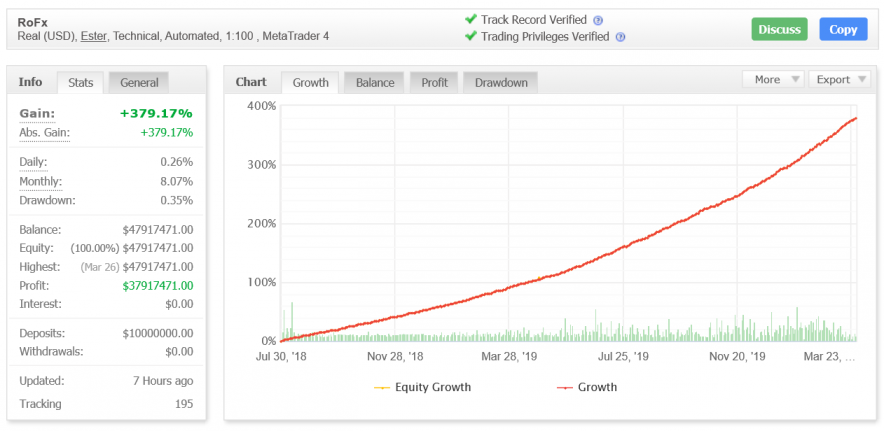Screen dimensions: 884x431
Task: Click the blue Copy button
Action: click(842, 29)
